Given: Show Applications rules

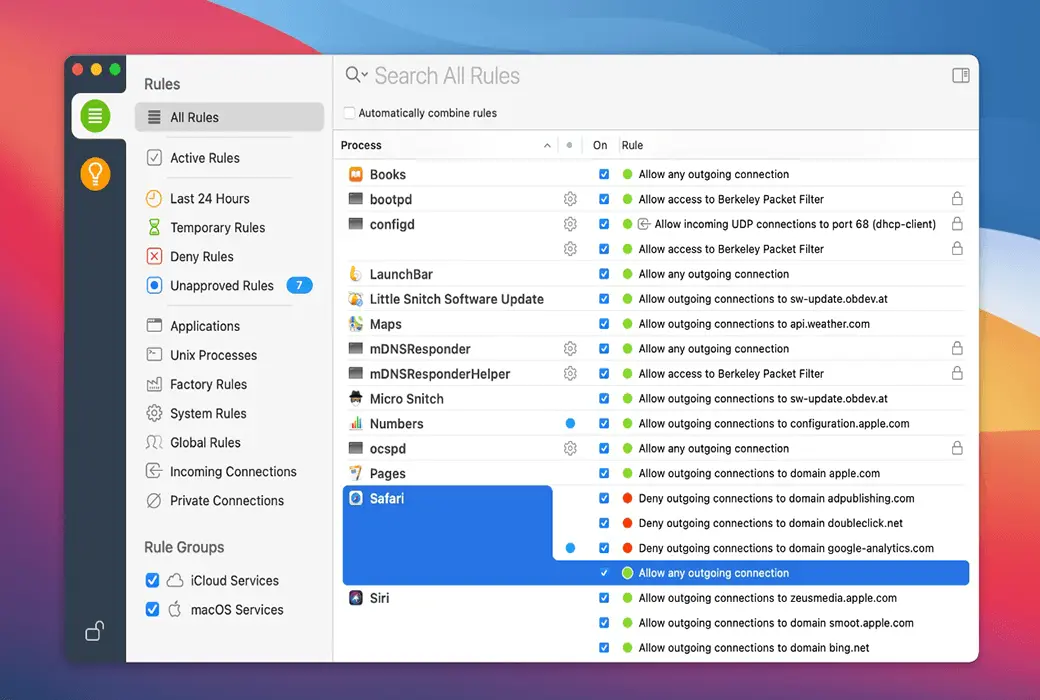Looking at the screenshot, I should pos(204,326).
